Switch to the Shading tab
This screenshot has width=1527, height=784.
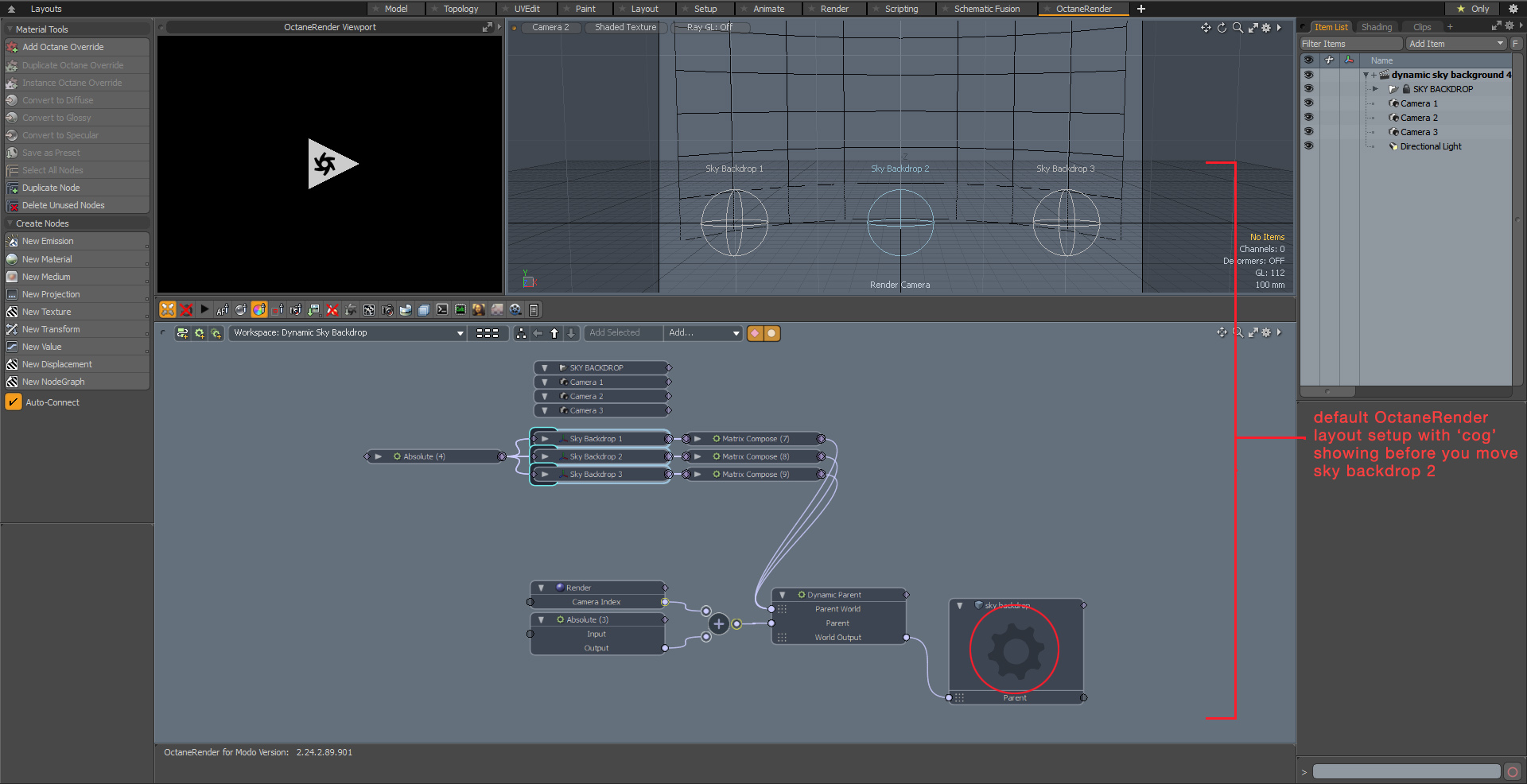(1377, 27)
